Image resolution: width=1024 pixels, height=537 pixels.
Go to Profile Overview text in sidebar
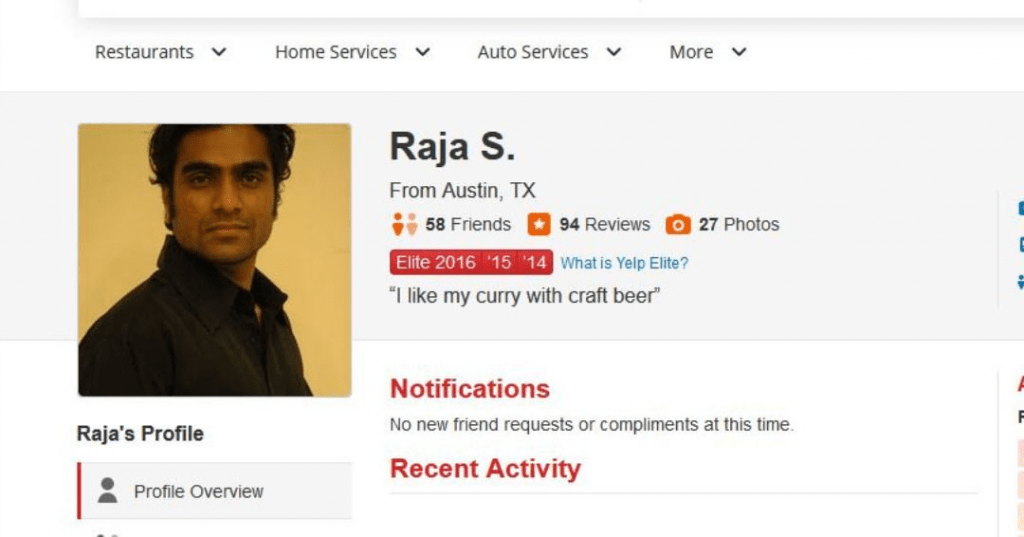pos(198,491)
